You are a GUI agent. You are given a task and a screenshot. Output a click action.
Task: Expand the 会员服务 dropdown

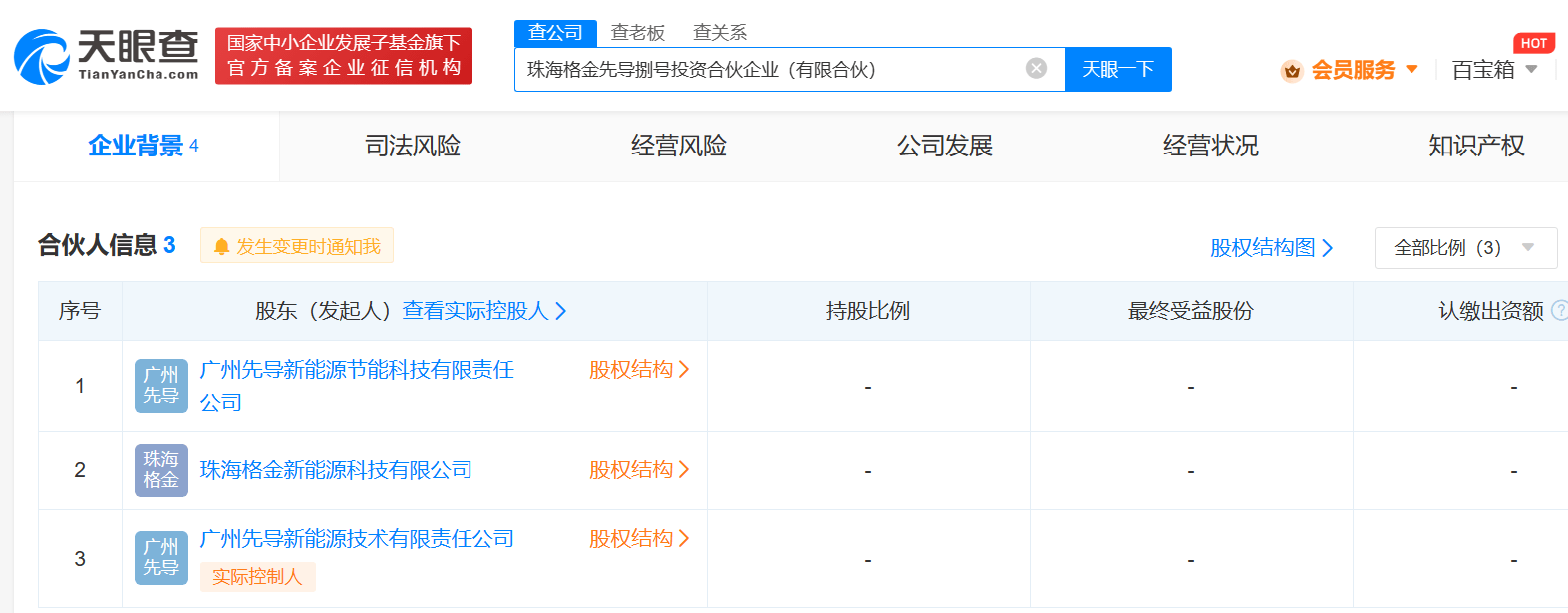pos(1411,70)
